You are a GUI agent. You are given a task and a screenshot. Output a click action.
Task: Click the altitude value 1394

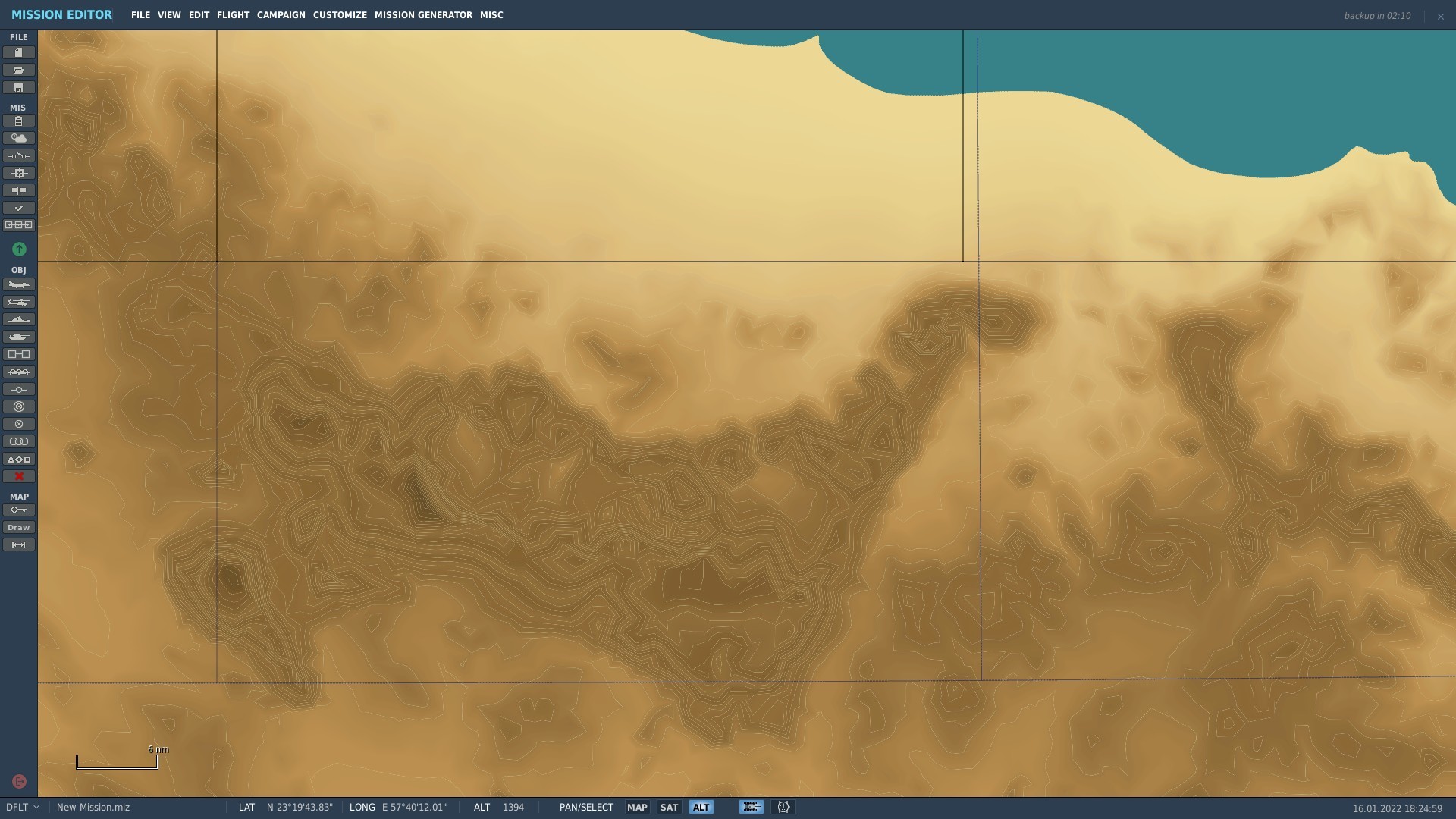click(x=513, y=807)
